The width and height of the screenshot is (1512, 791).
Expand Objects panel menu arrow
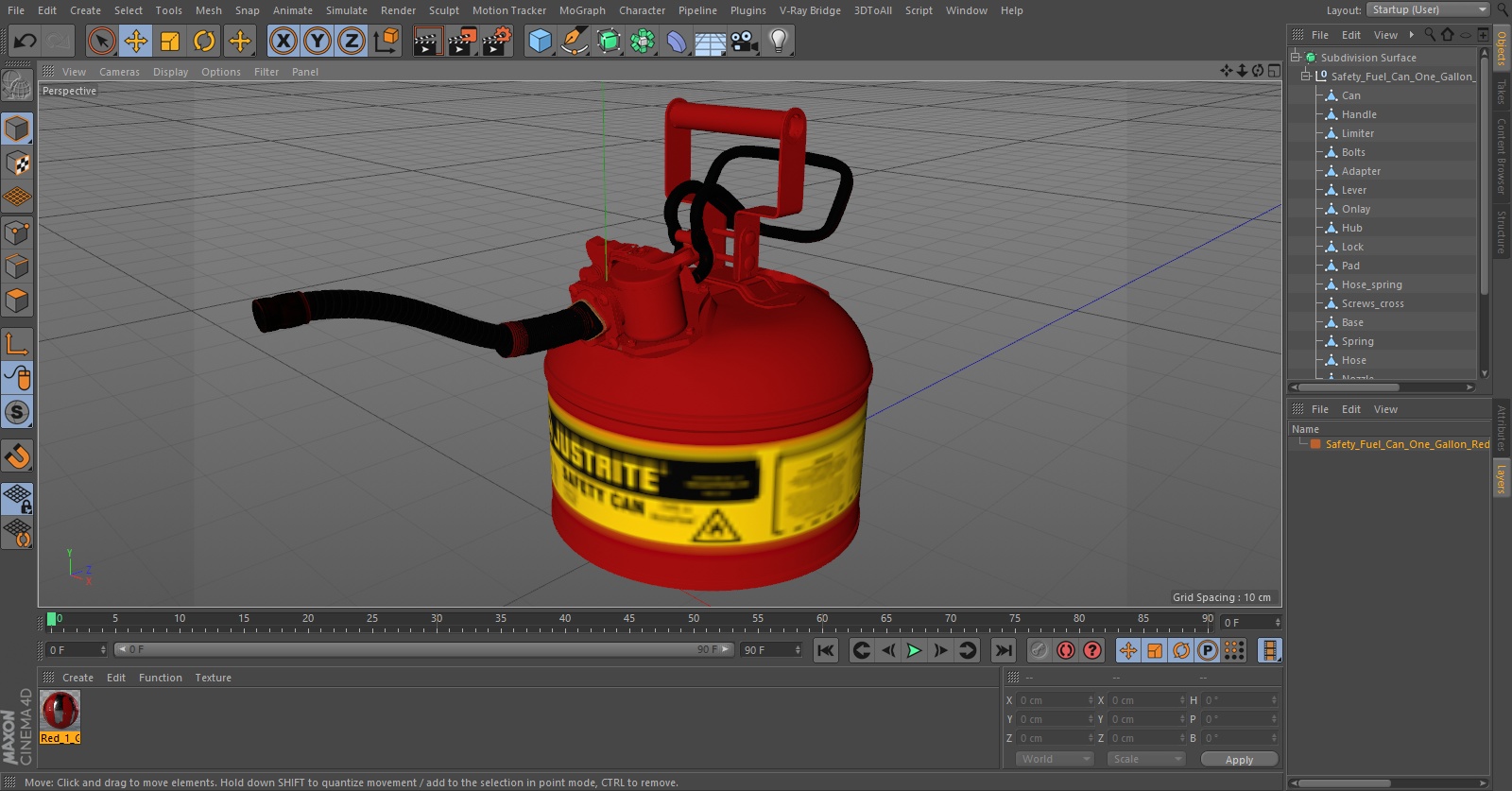tap(1412, 35)
